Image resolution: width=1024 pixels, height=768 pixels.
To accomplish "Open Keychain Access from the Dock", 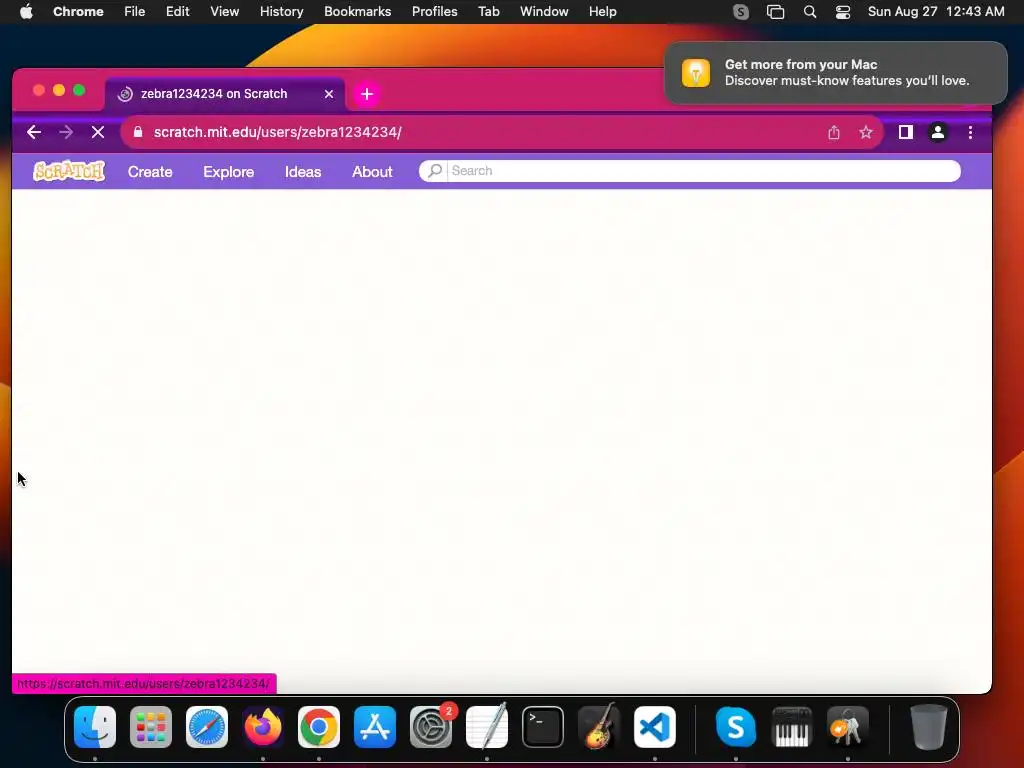I will [x=848, y=727].
